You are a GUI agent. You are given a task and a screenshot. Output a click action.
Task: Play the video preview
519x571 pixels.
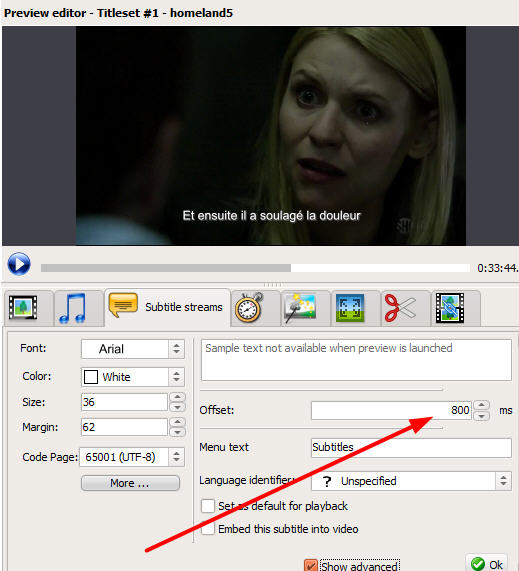[x=19, y=264]
